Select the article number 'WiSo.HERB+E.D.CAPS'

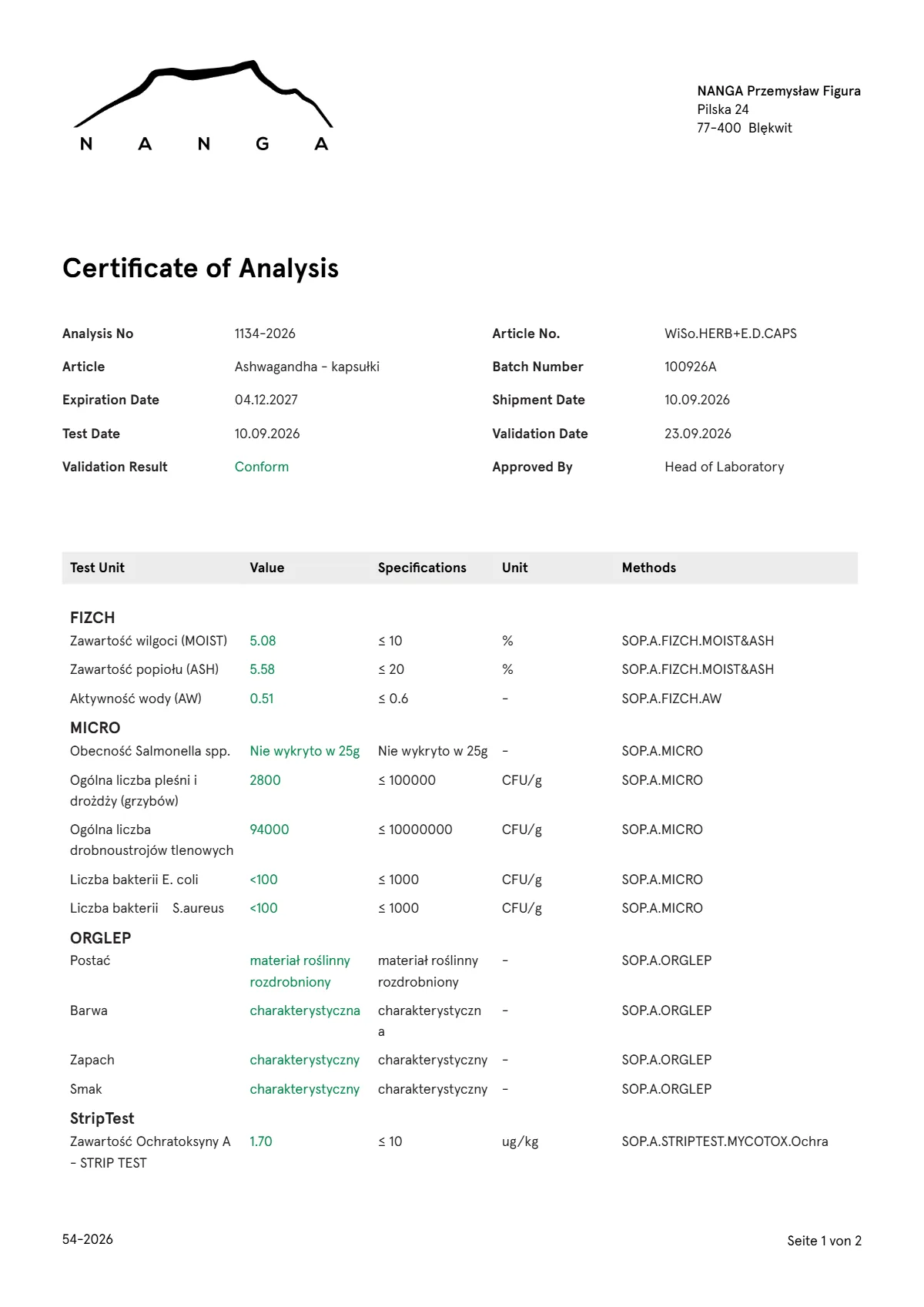click(731, 333)
